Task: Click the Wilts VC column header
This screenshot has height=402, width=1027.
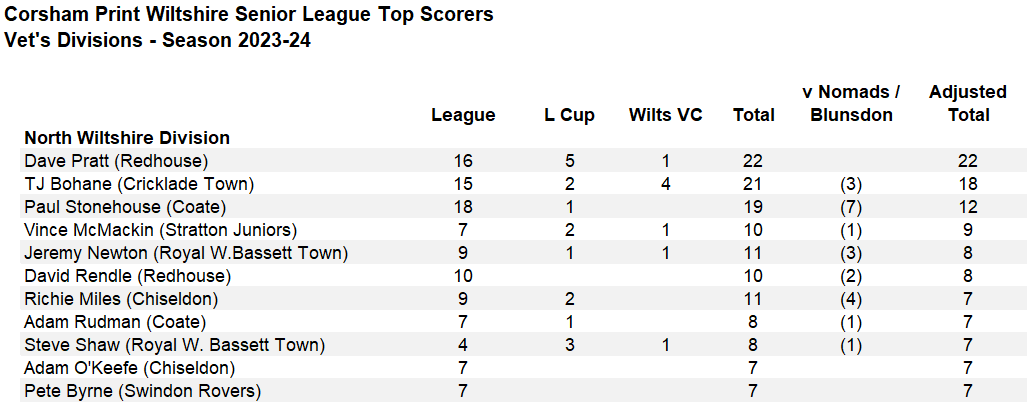Action: click(666, 115)
